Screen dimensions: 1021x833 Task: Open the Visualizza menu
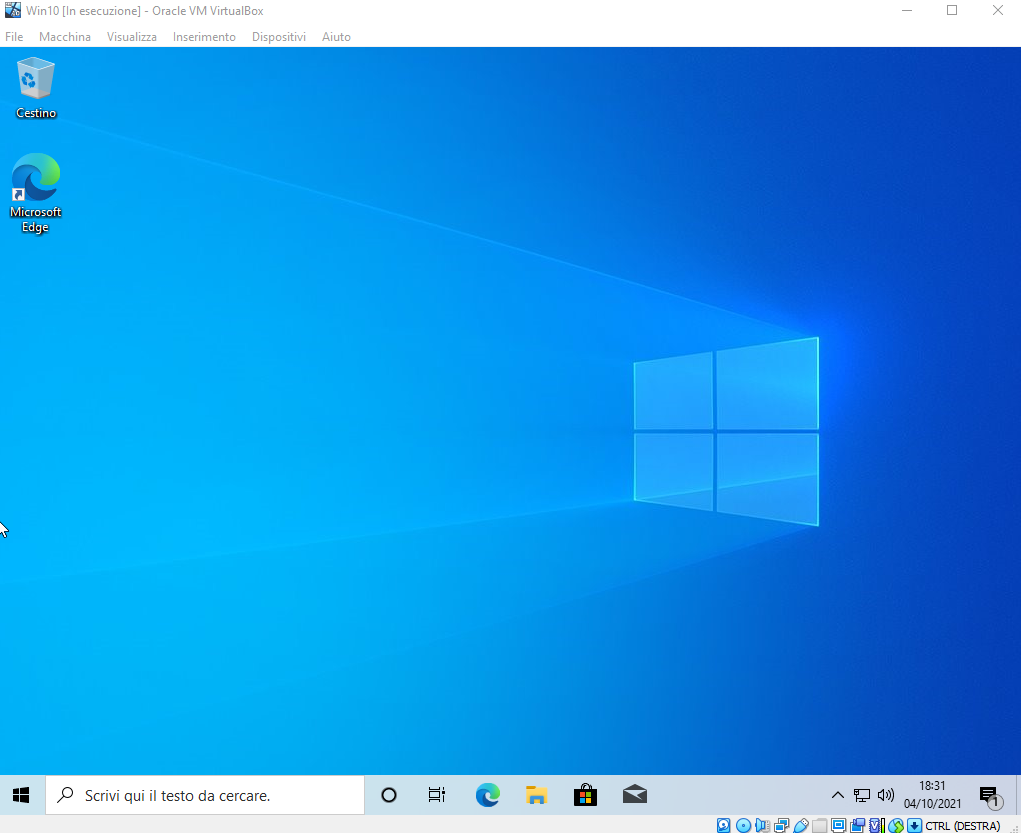[132, 36]
